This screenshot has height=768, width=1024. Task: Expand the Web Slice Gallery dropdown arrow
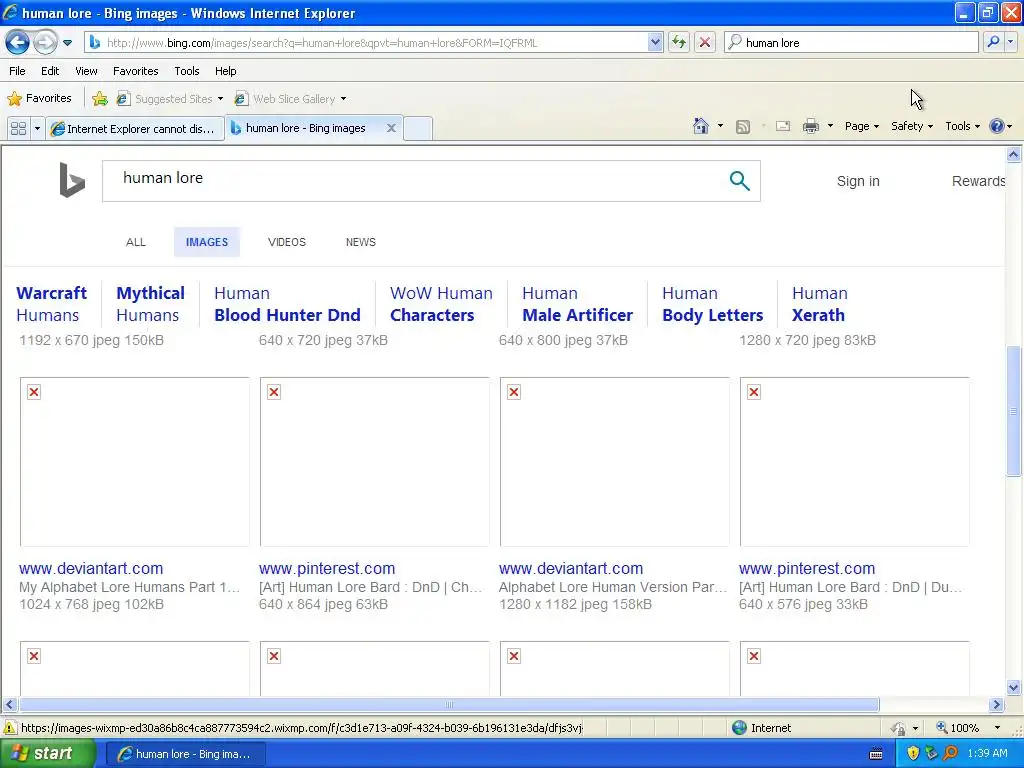point(344,99)
